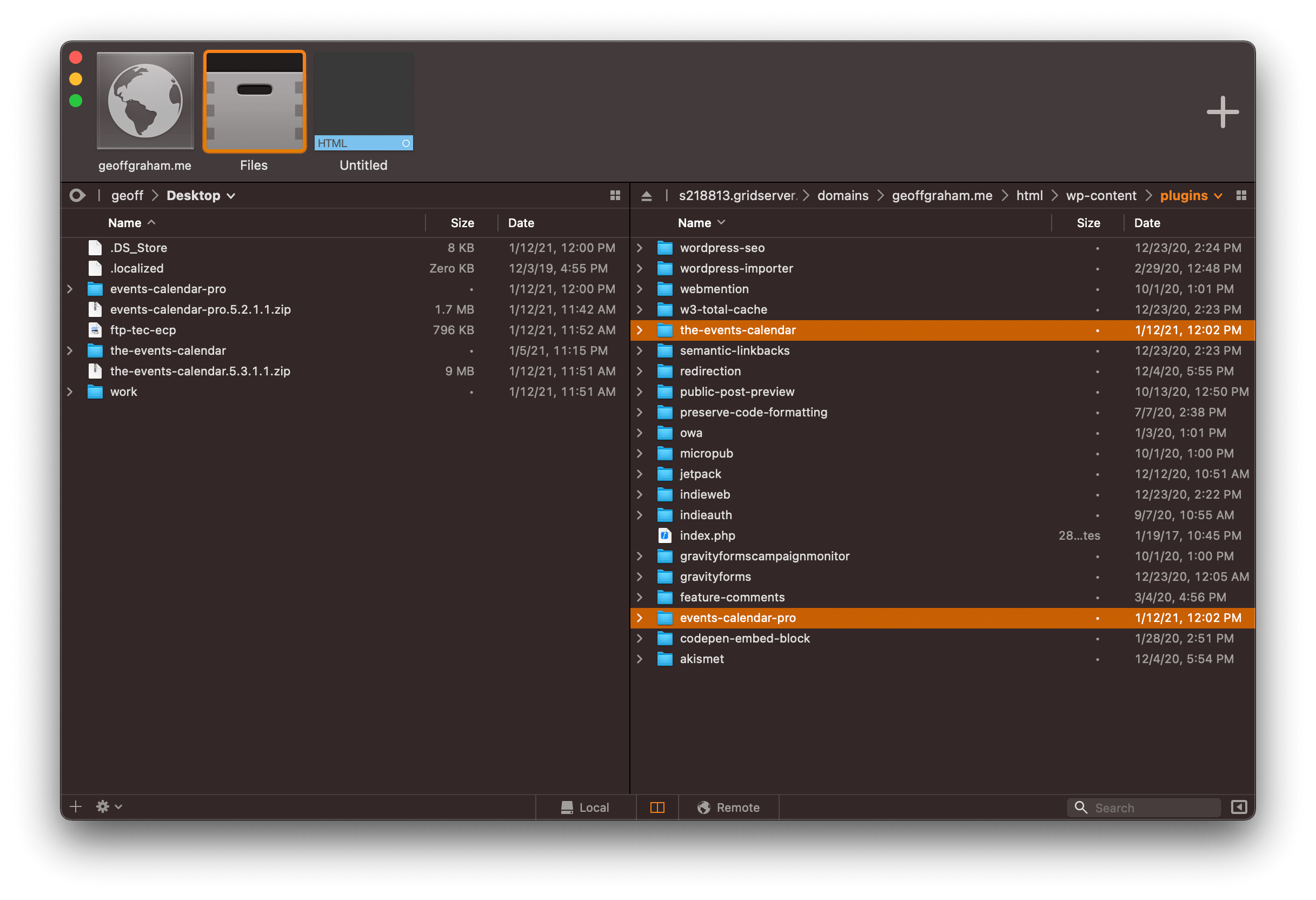Click the wordpress-importer folder icon
The height and width of the screenshot is (900, 1316).
[665, 268]
